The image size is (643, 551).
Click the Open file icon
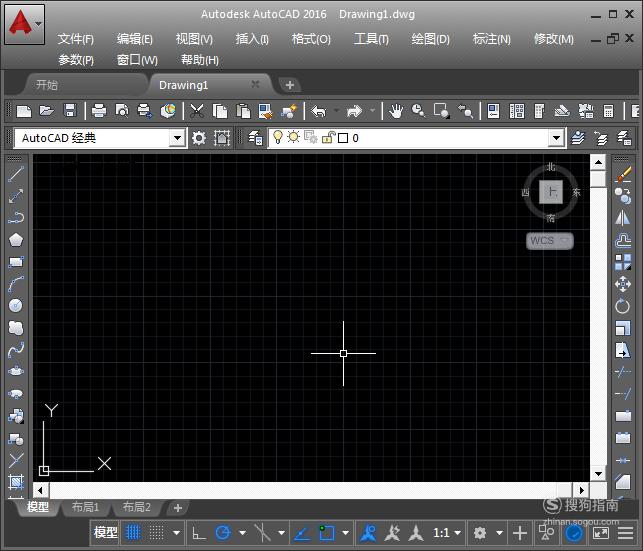point(47,111)
